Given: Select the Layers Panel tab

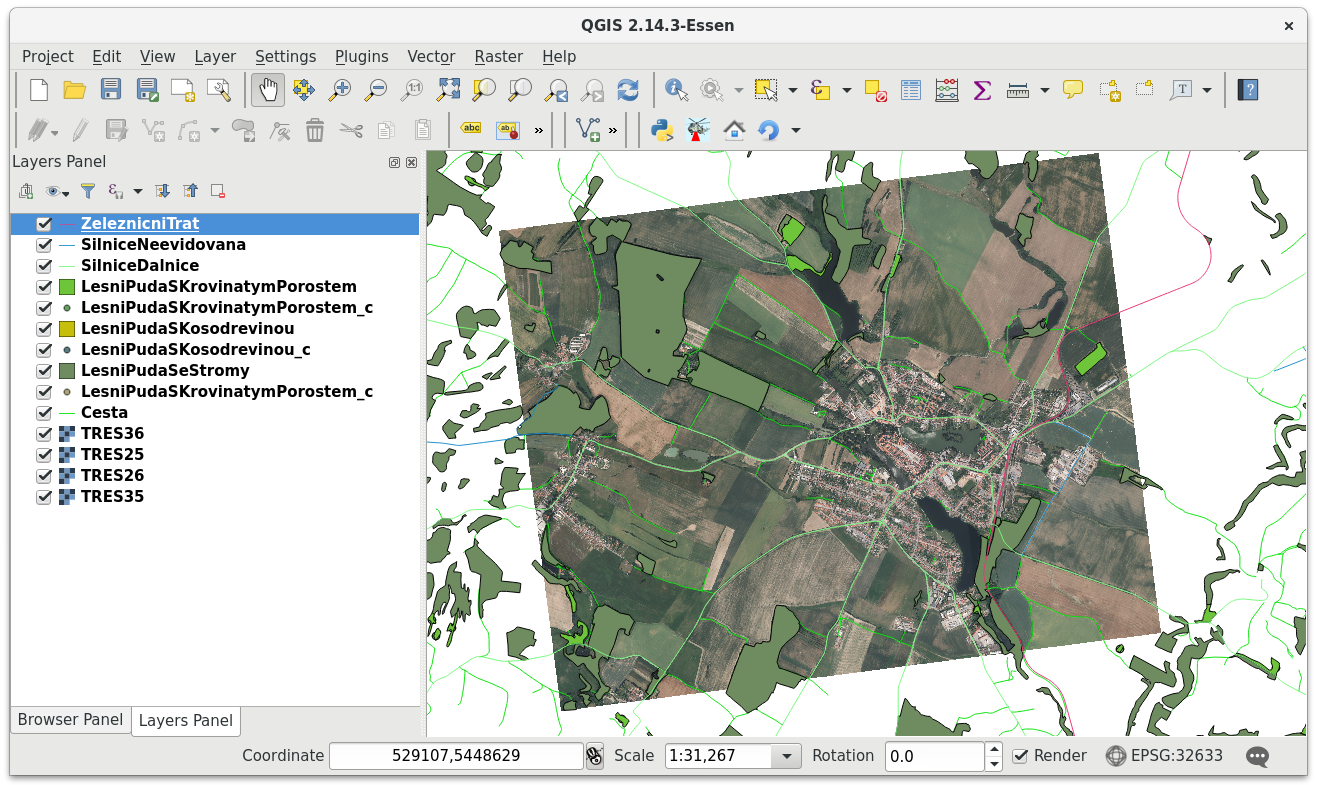Looking at the screenshot, I should (x=186, y=721).
